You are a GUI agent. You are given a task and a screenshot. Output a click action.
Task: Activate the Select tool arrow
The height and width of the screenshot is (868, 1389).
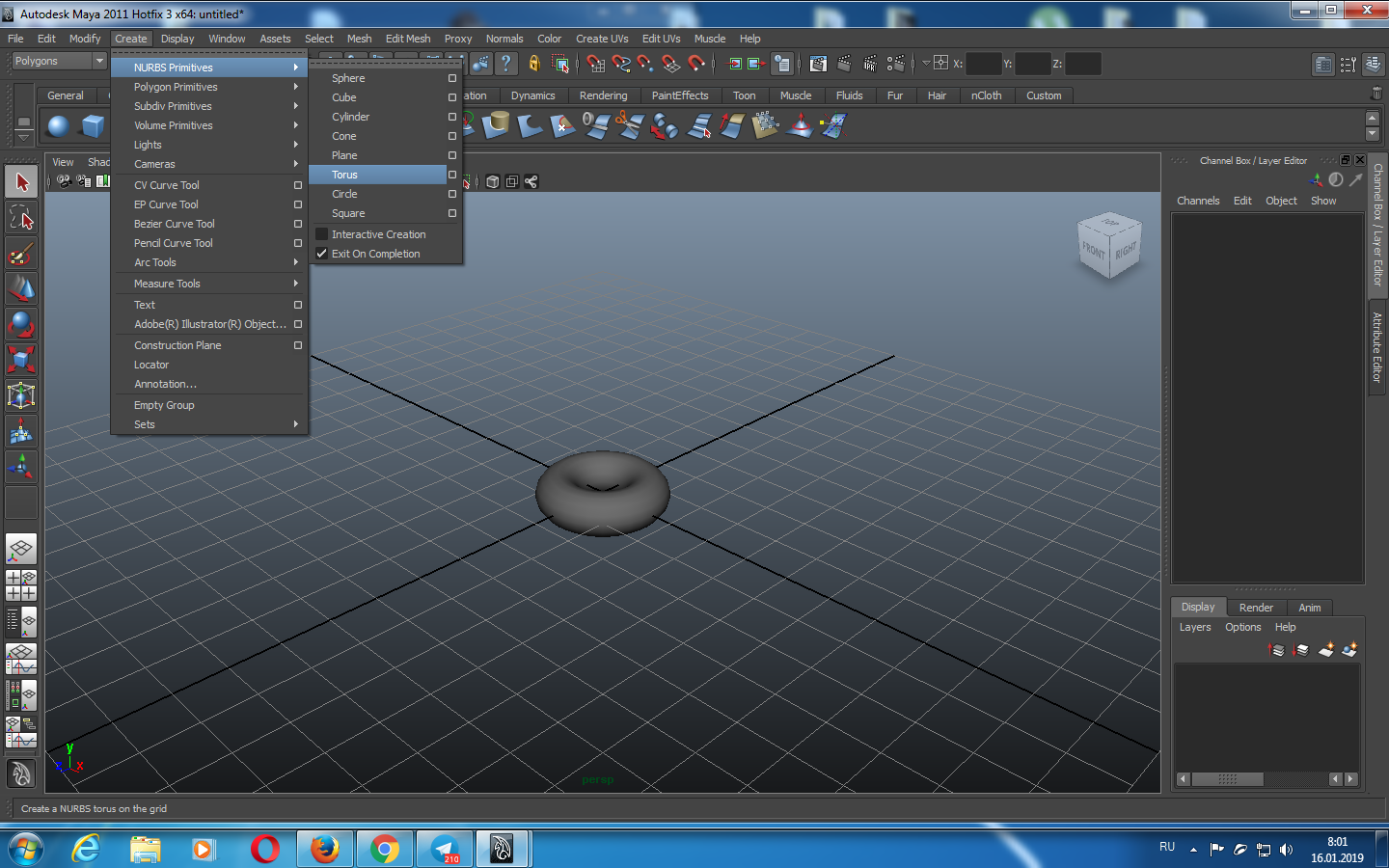21,181
